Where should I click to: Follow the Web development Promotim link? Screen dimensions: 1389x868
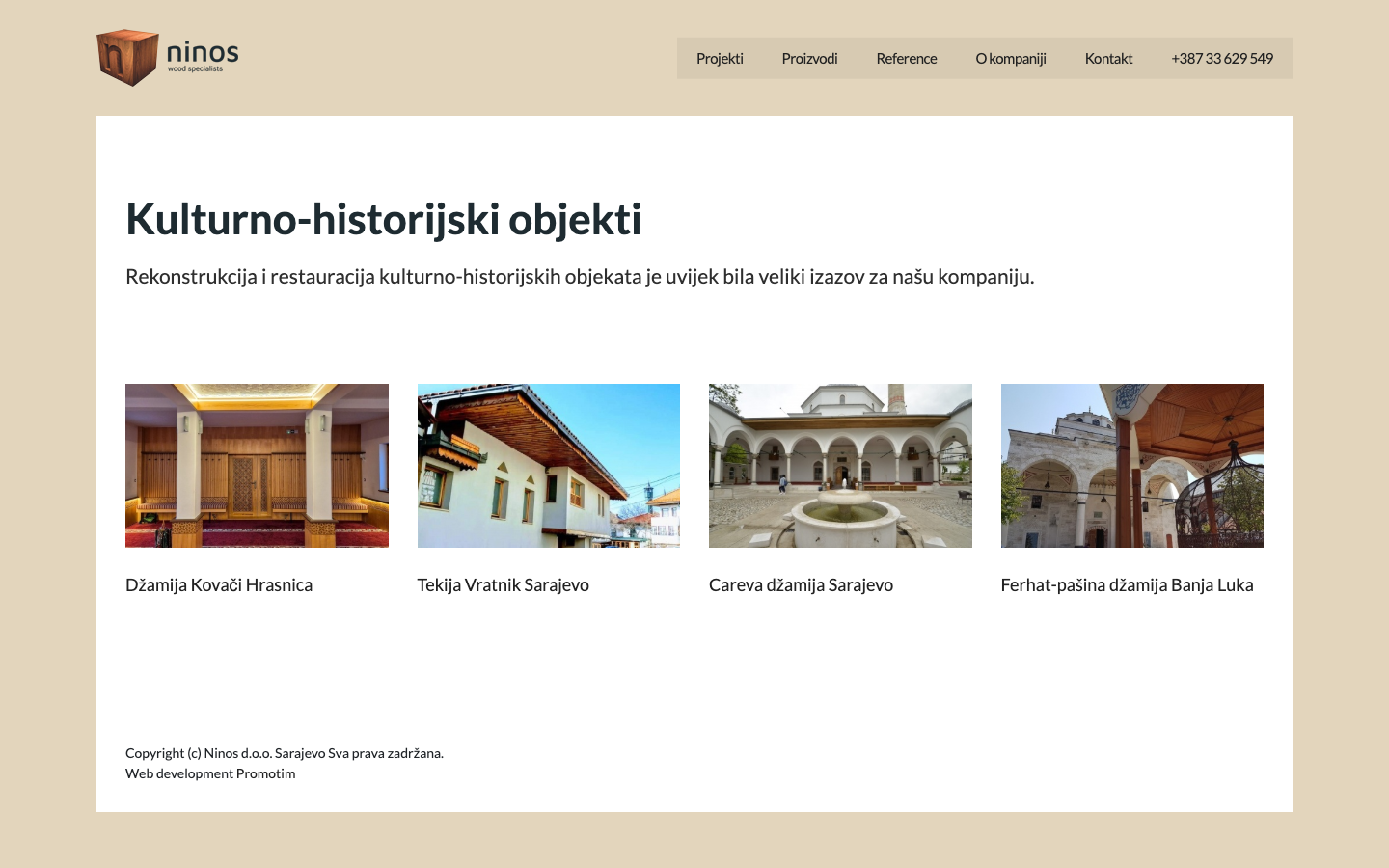[x=210, y=773]
